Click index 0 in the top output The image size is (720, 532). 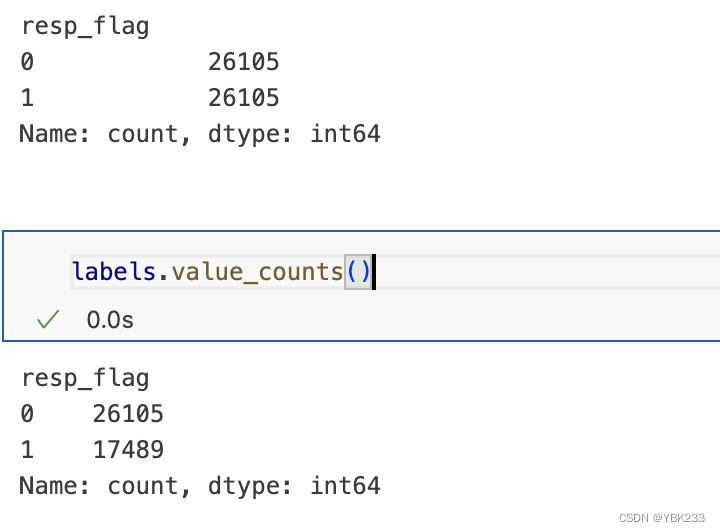pyautogui.click(x=27, y=62)
